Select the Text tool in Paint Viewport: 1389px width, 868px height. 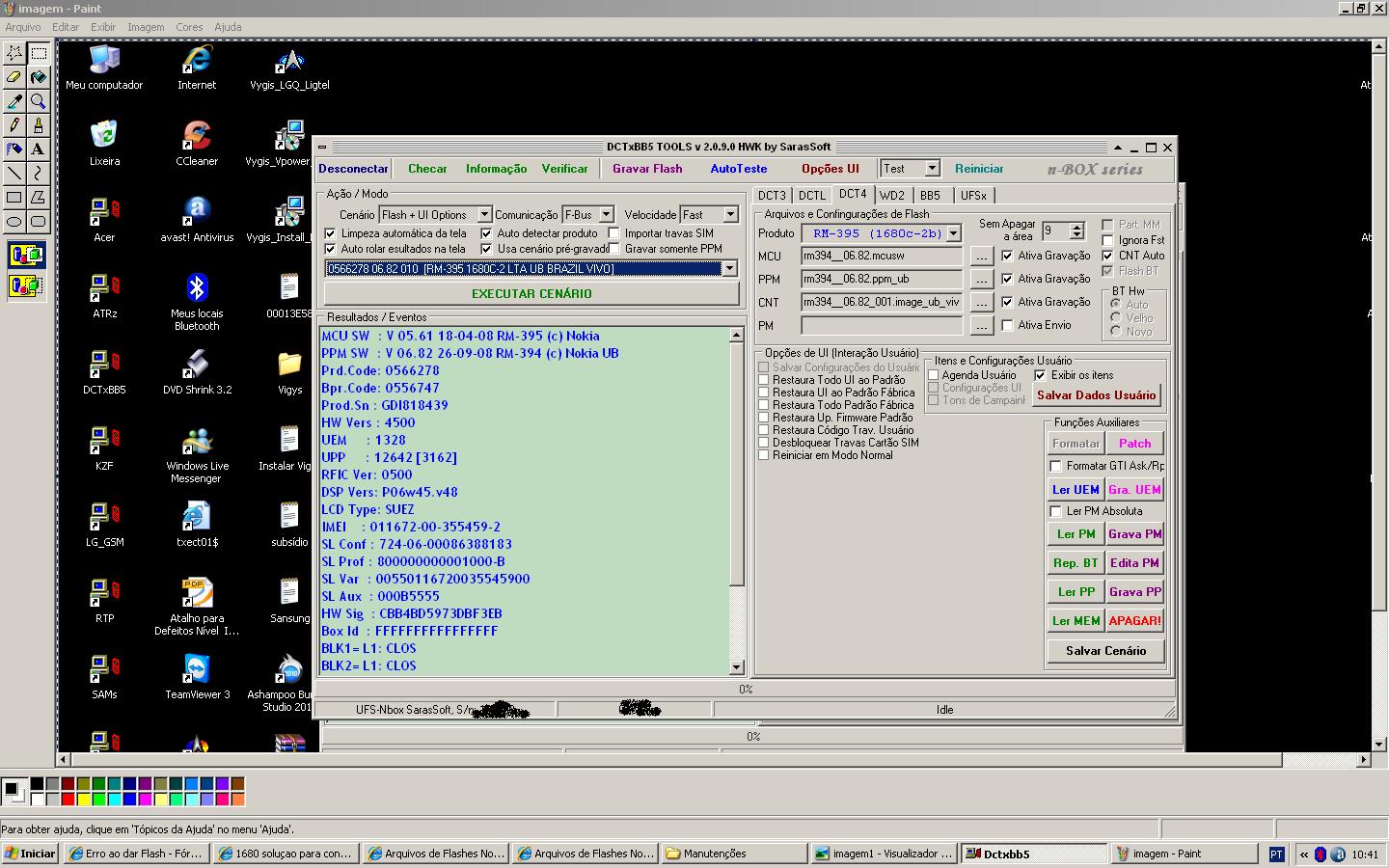coord(38,149)
